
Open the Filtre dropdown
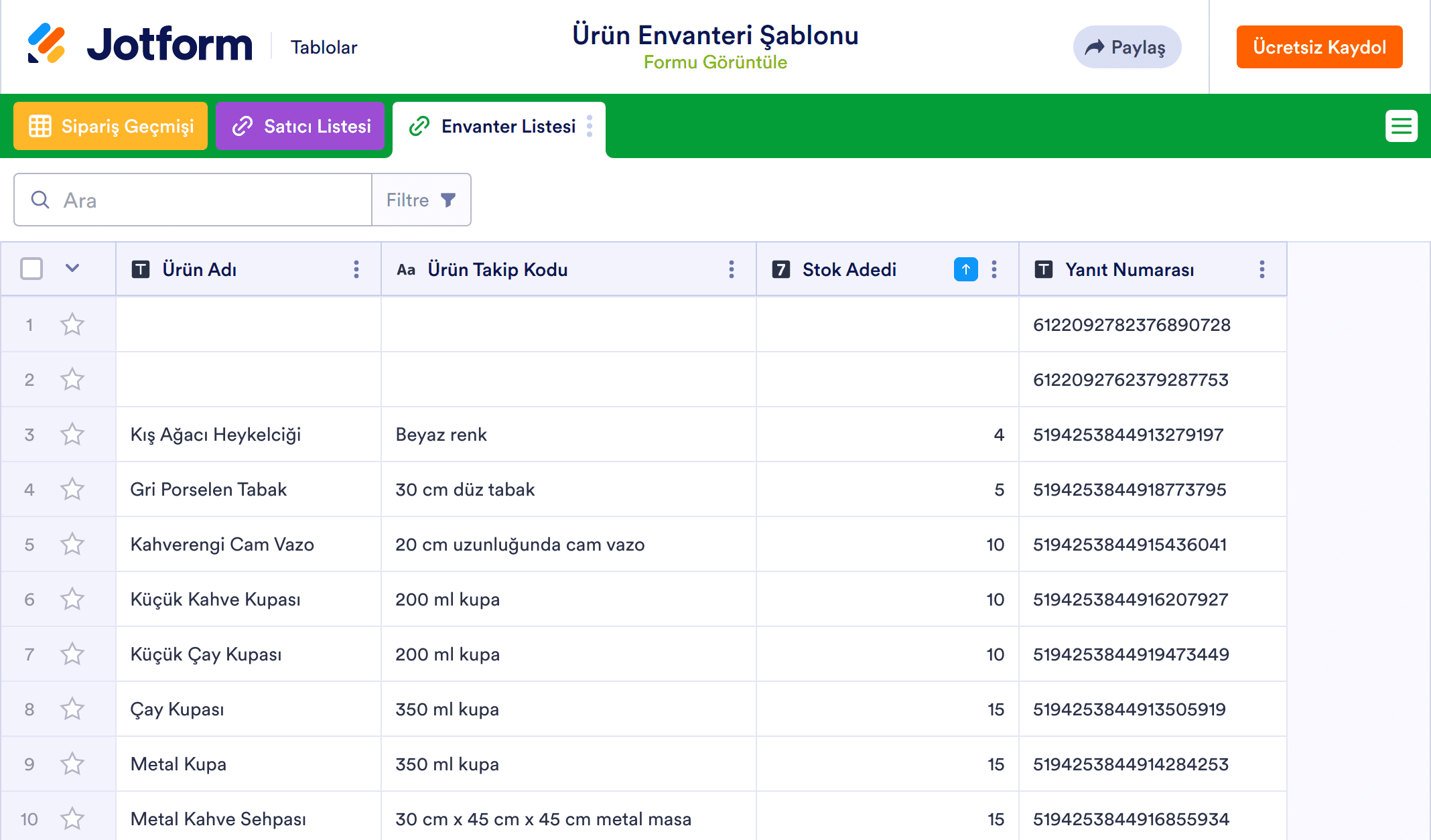(x=421, y=200)
